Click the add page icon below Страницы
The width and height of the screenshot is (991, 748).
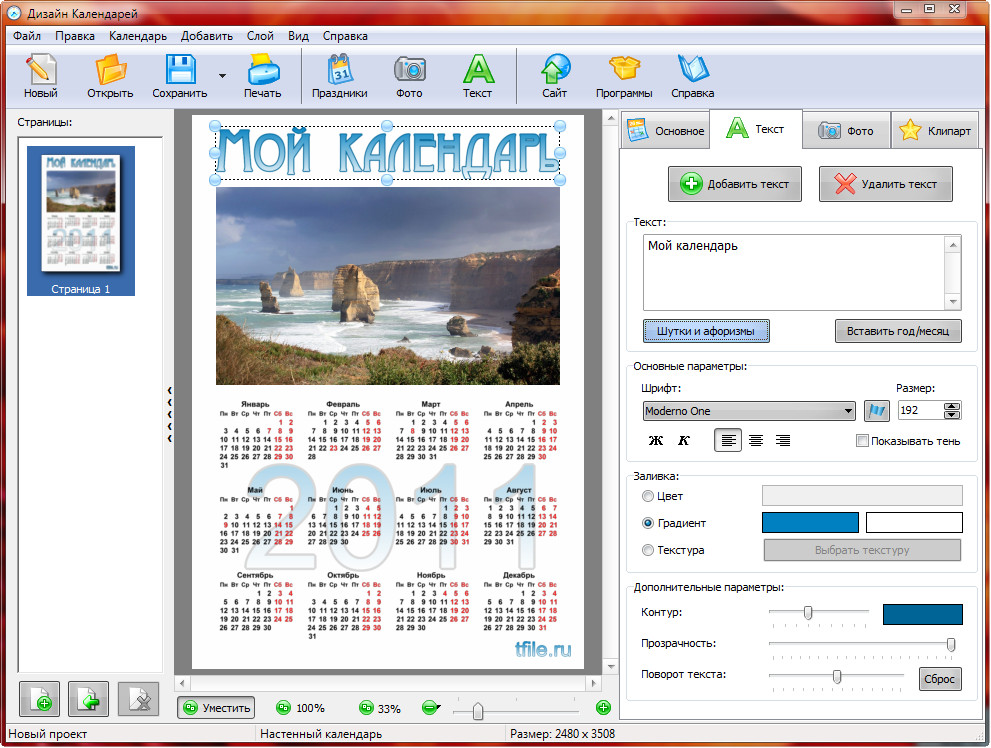40,698
